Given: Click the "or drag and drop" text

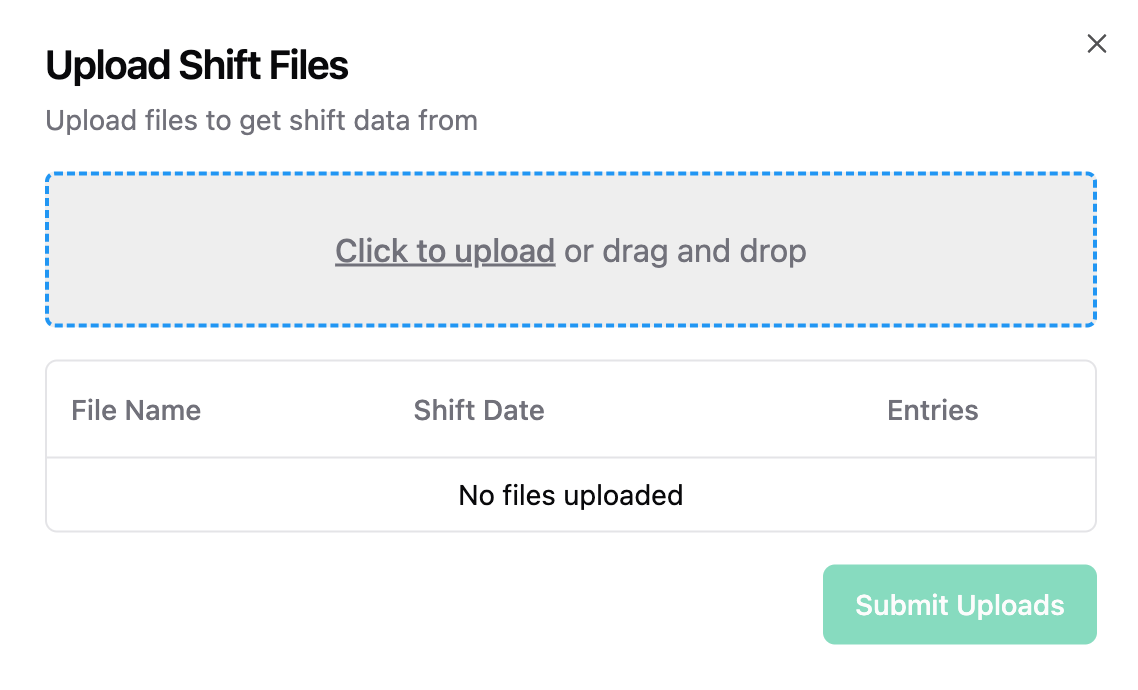Looking at the screenshot, I should tap(685, 251).
